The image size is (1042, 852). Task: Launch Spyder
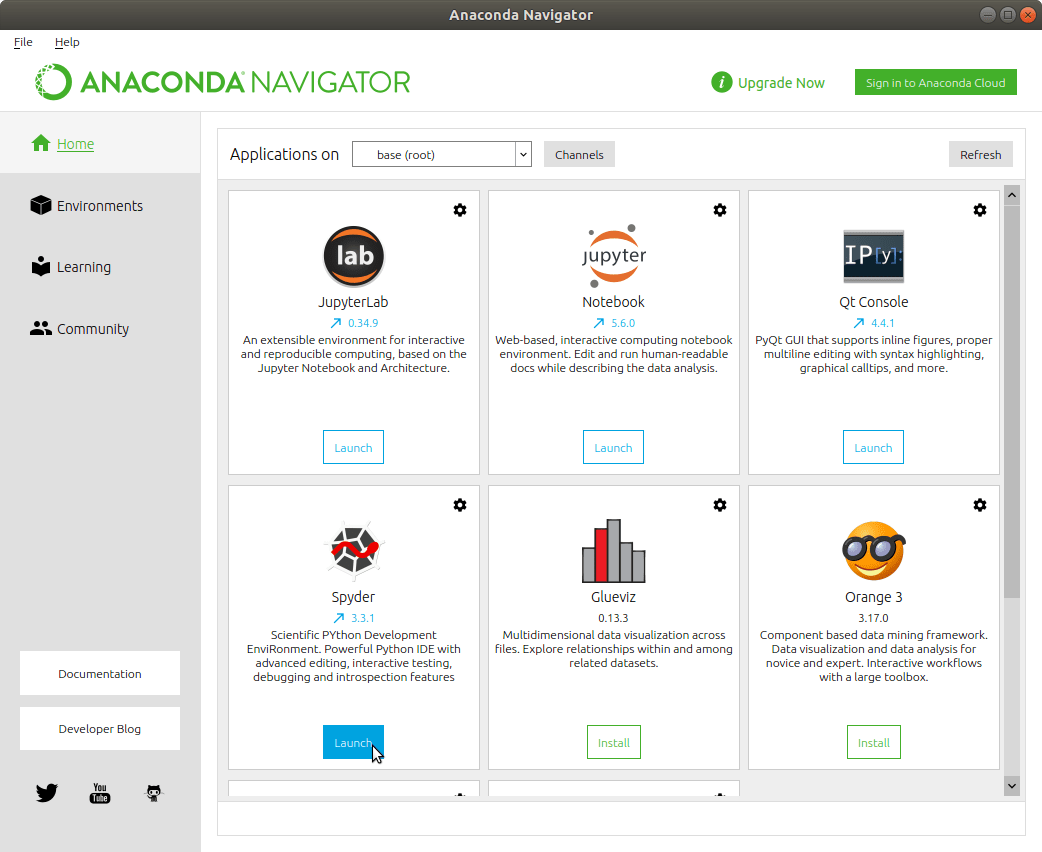tap(354, 742)
